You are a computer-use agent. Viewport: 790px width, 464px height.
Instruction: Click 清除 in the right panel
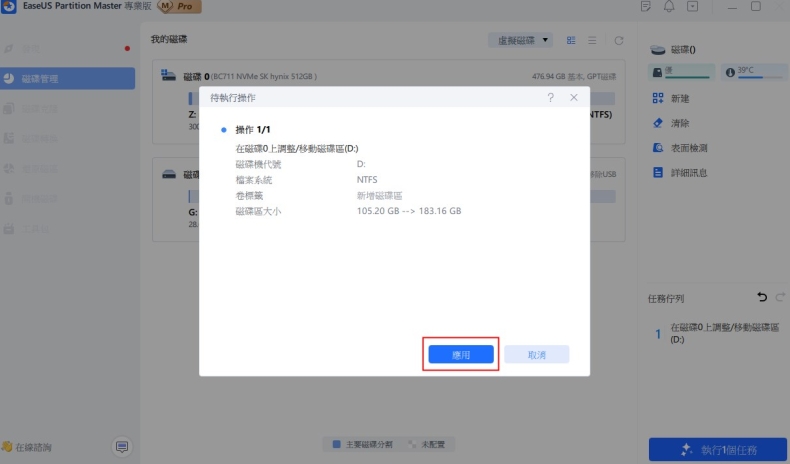pyautogui.click(x=671, y=123)
